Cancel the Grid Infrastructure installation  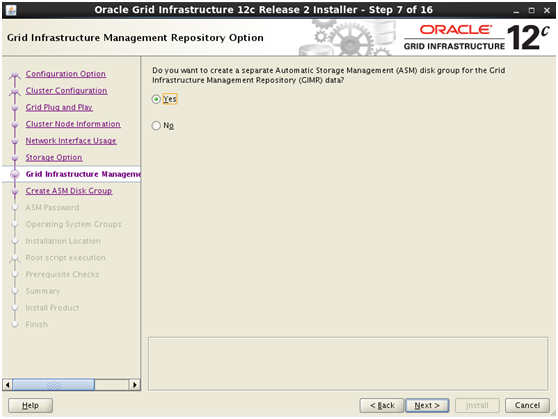click(x=527, y=405)
